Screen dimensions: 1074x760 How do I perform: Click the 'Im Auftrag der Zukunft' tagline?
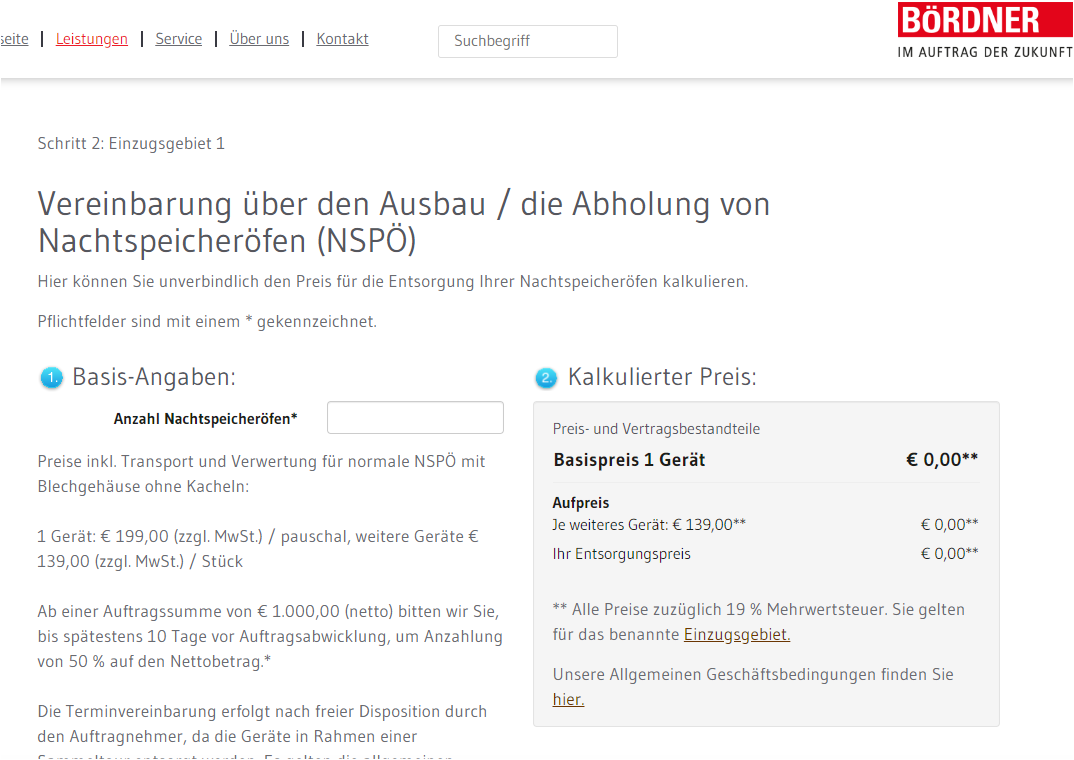[984, 52]
